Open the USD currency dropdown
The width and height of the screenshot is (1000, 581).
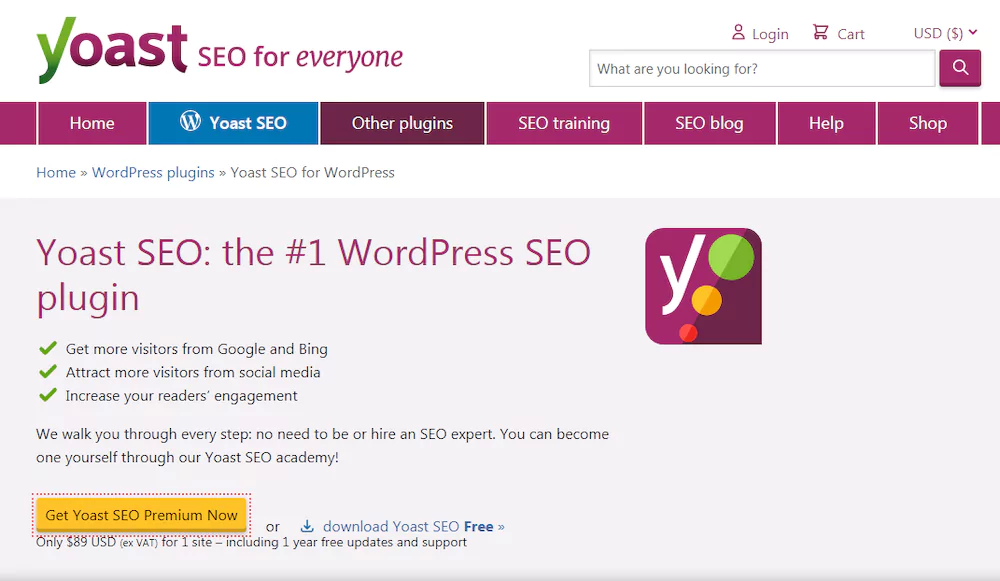click(x=936, y=31)
